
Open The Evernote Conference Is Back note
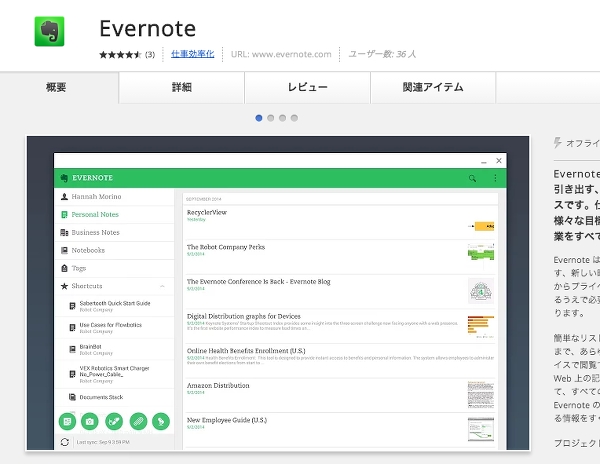coord(340,291)
